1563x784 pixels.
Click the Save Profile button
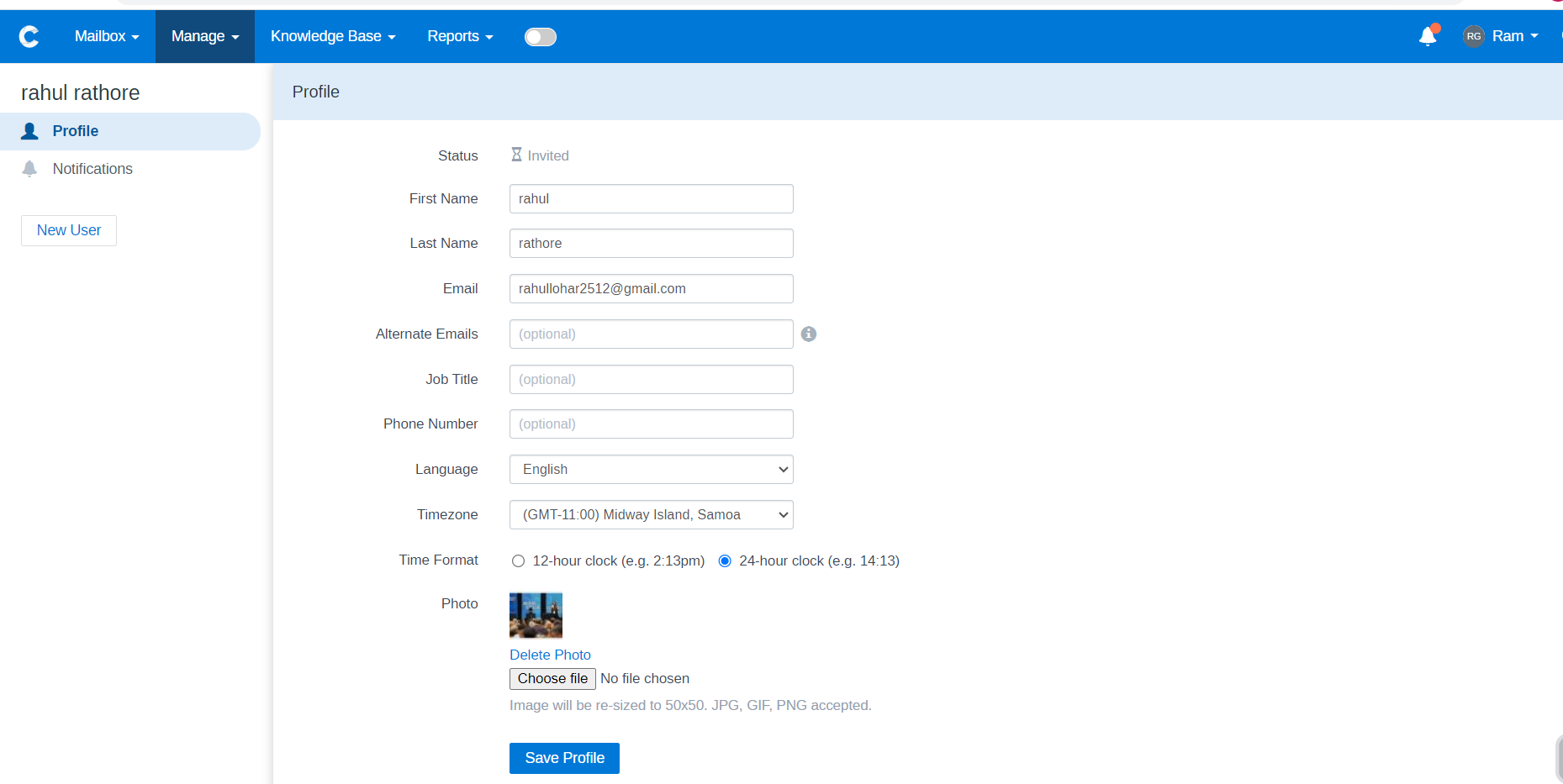(x=563, y=757)
